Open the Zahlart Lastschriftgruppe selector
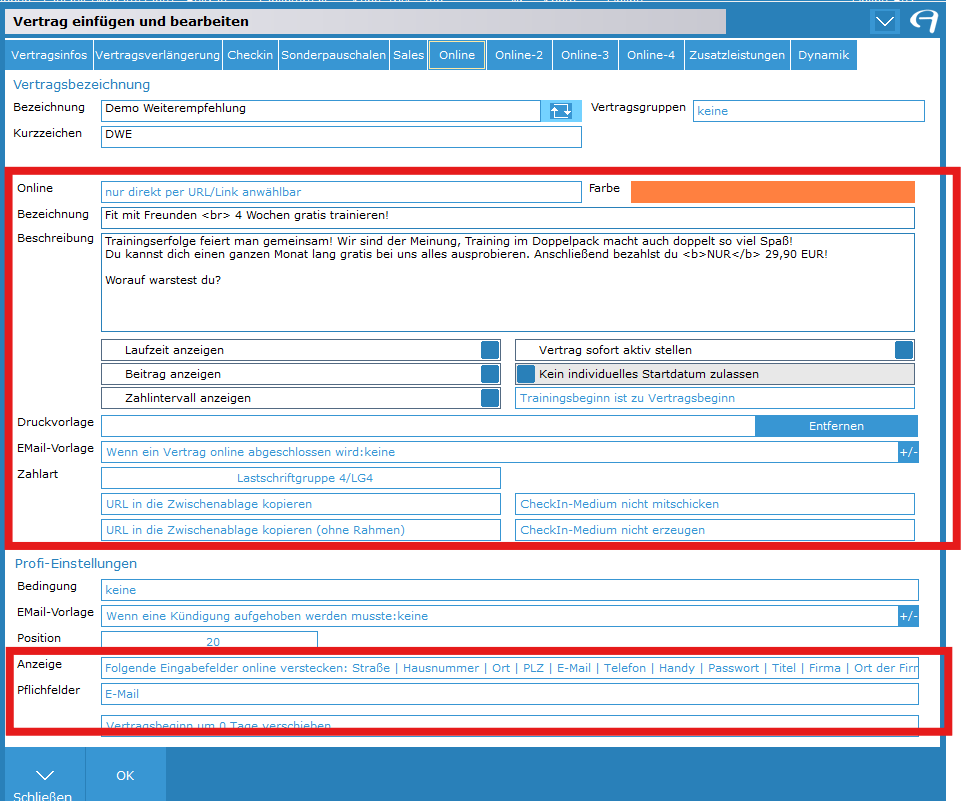 point(300,478)
